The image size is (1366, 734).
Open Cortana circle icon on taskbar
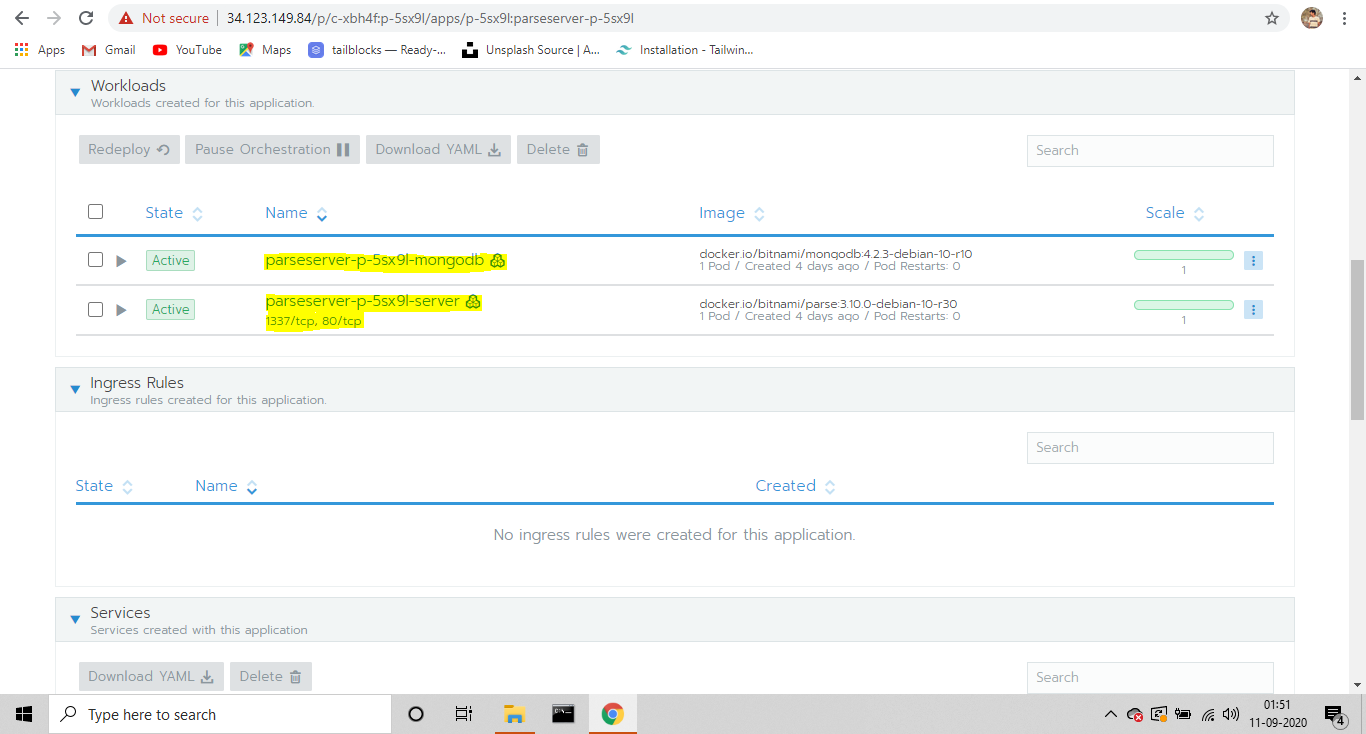click(x=416, y=714)
